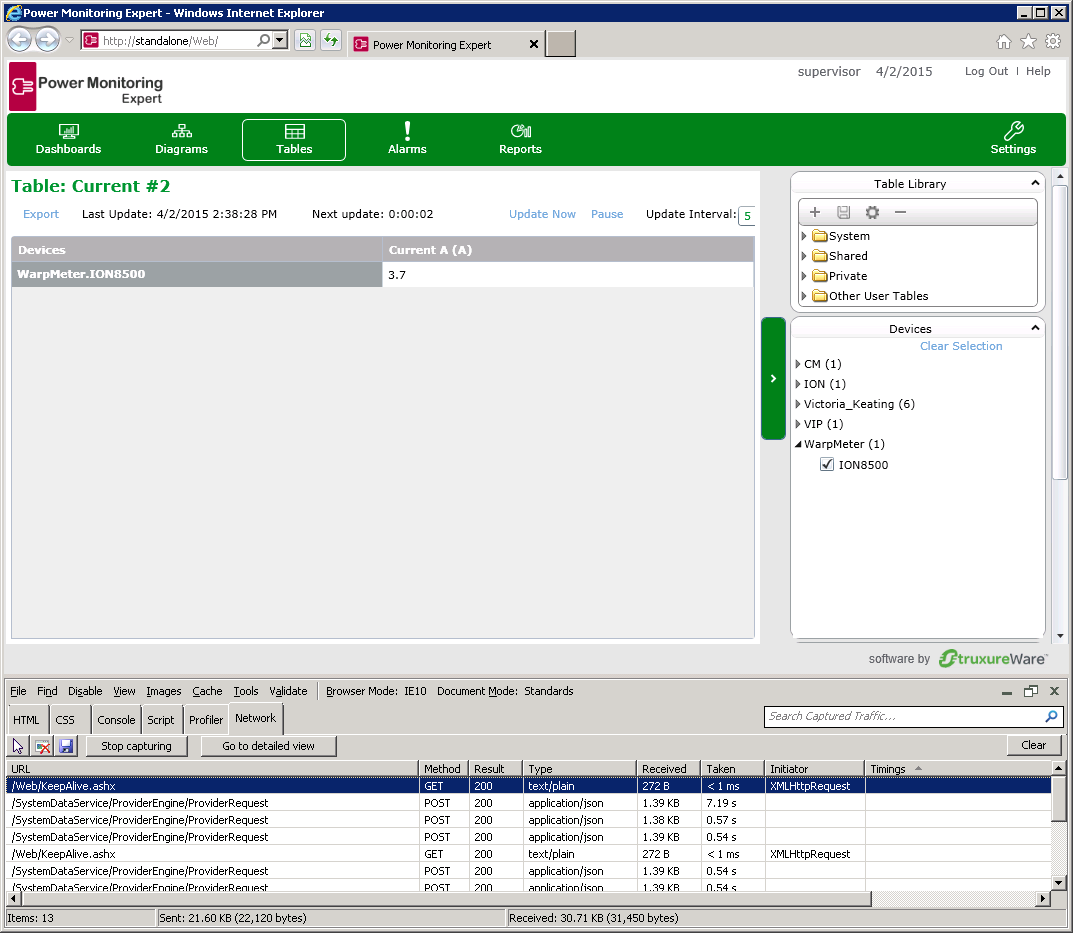Image resolution: width=1073 pixels, height=933 pixels.
Task: Click the Export link
Action: [x=41, y=214]
